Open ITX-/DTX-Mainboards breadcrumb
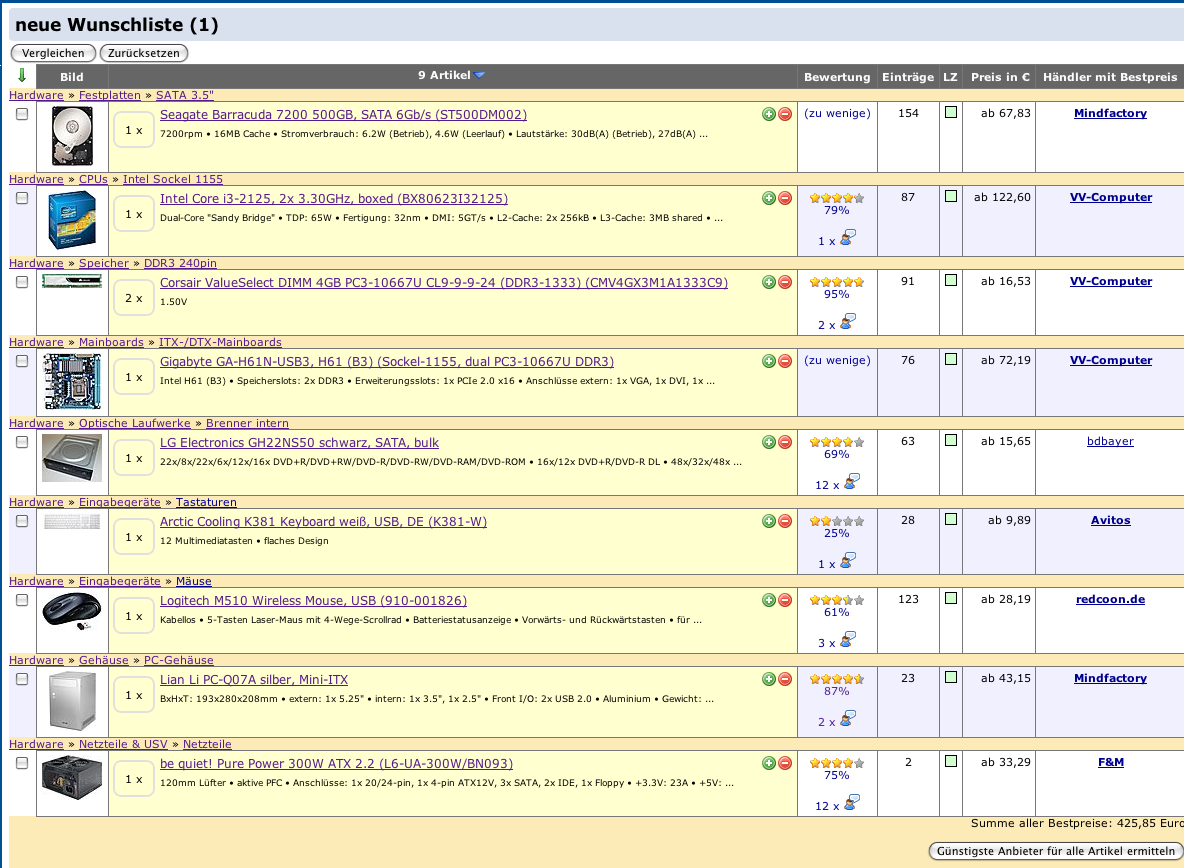 coord(220,342)
